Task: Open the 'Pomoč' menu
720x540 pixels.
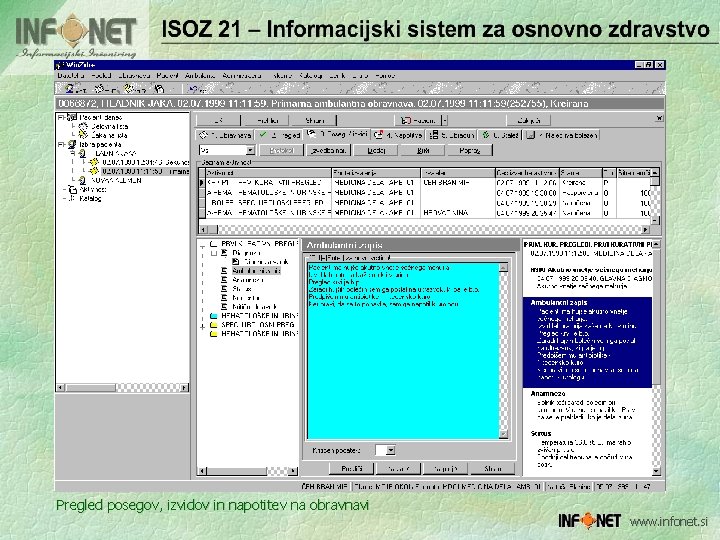Action: (385, 75)
